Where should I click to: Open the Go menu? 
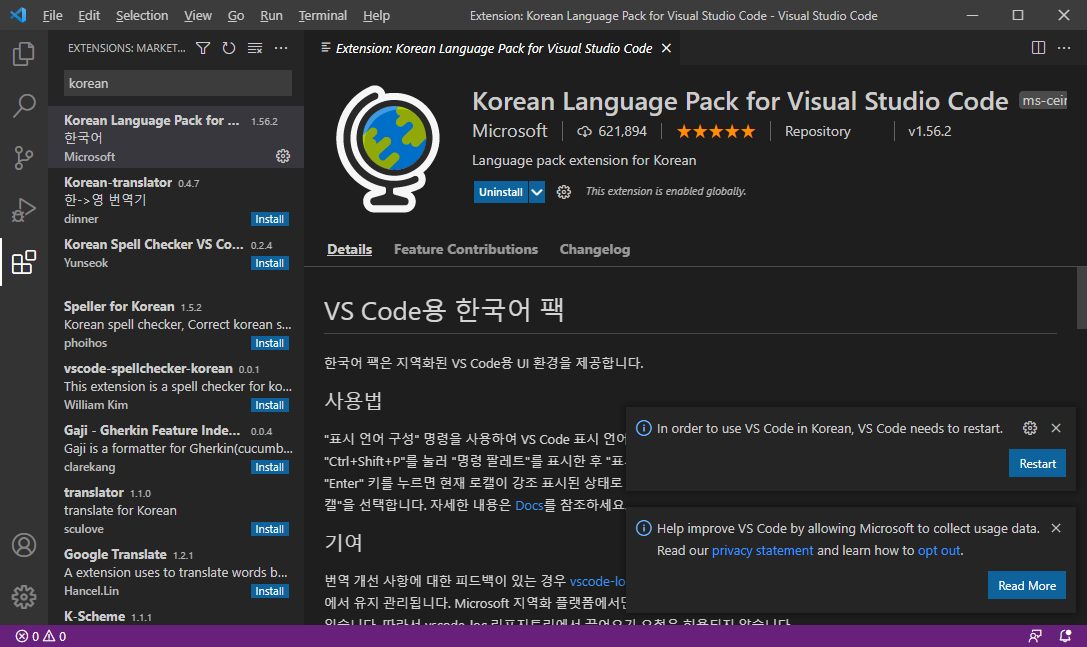coord(236,15)
